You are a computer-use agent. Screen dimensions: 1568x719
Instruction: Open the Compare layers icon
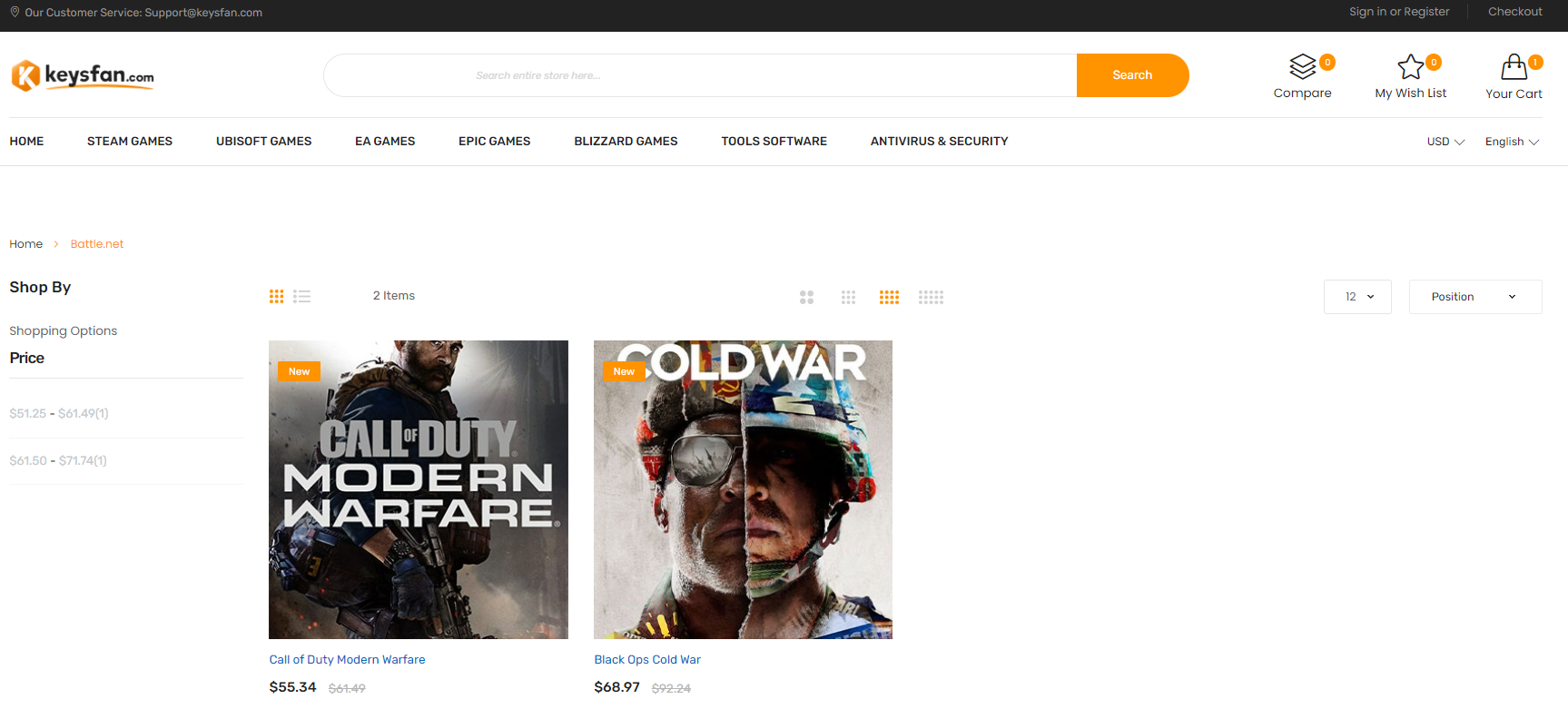pos(1302,67)
